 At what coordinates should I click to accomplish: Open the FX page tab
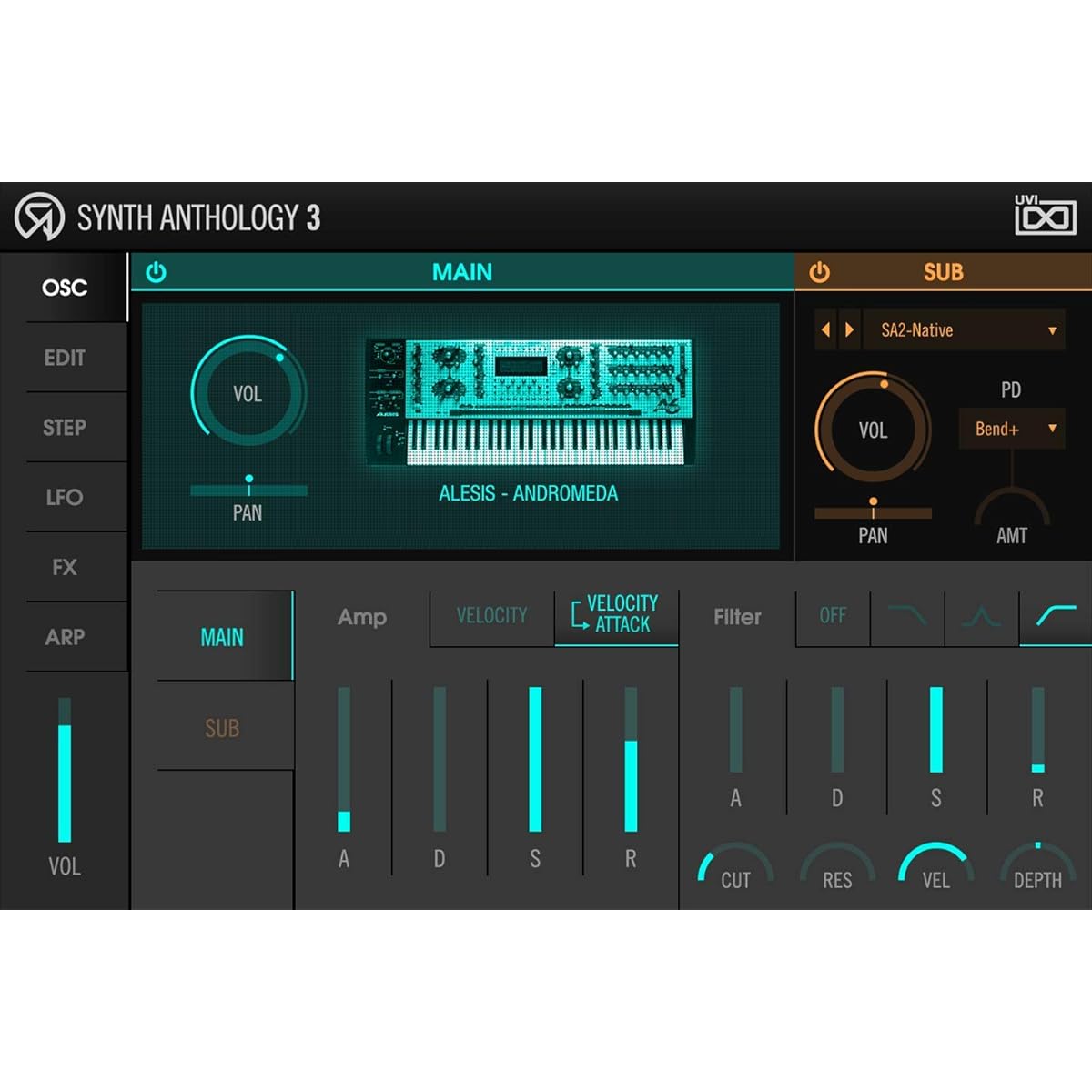[x=65, y=567]
